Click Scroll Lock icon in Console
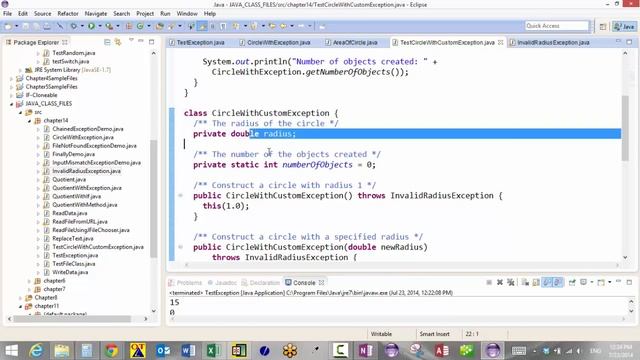Screen dimensions: 640x360 pyautogui.click(x=536, y=282)
